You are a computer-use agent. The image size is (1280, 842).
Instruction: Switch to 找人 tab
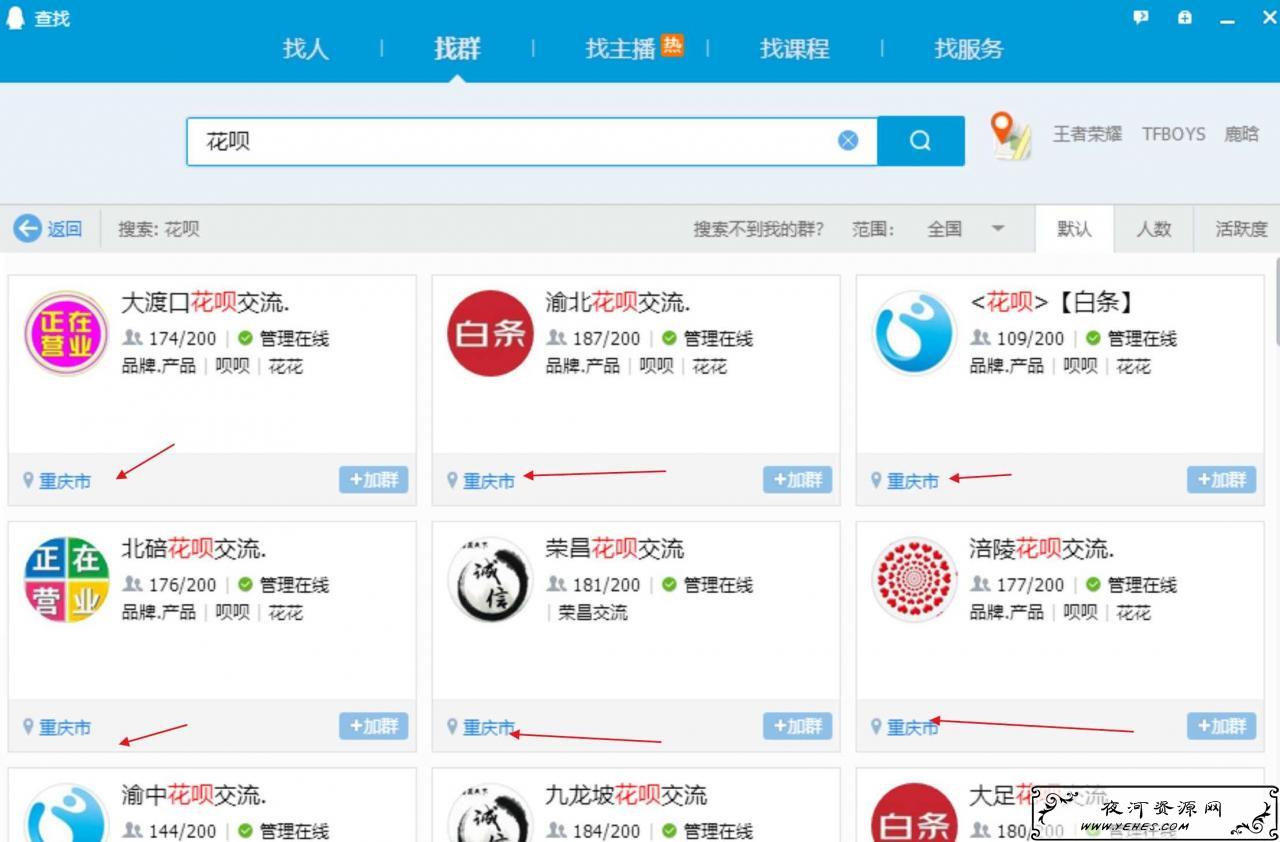[306, 48]
